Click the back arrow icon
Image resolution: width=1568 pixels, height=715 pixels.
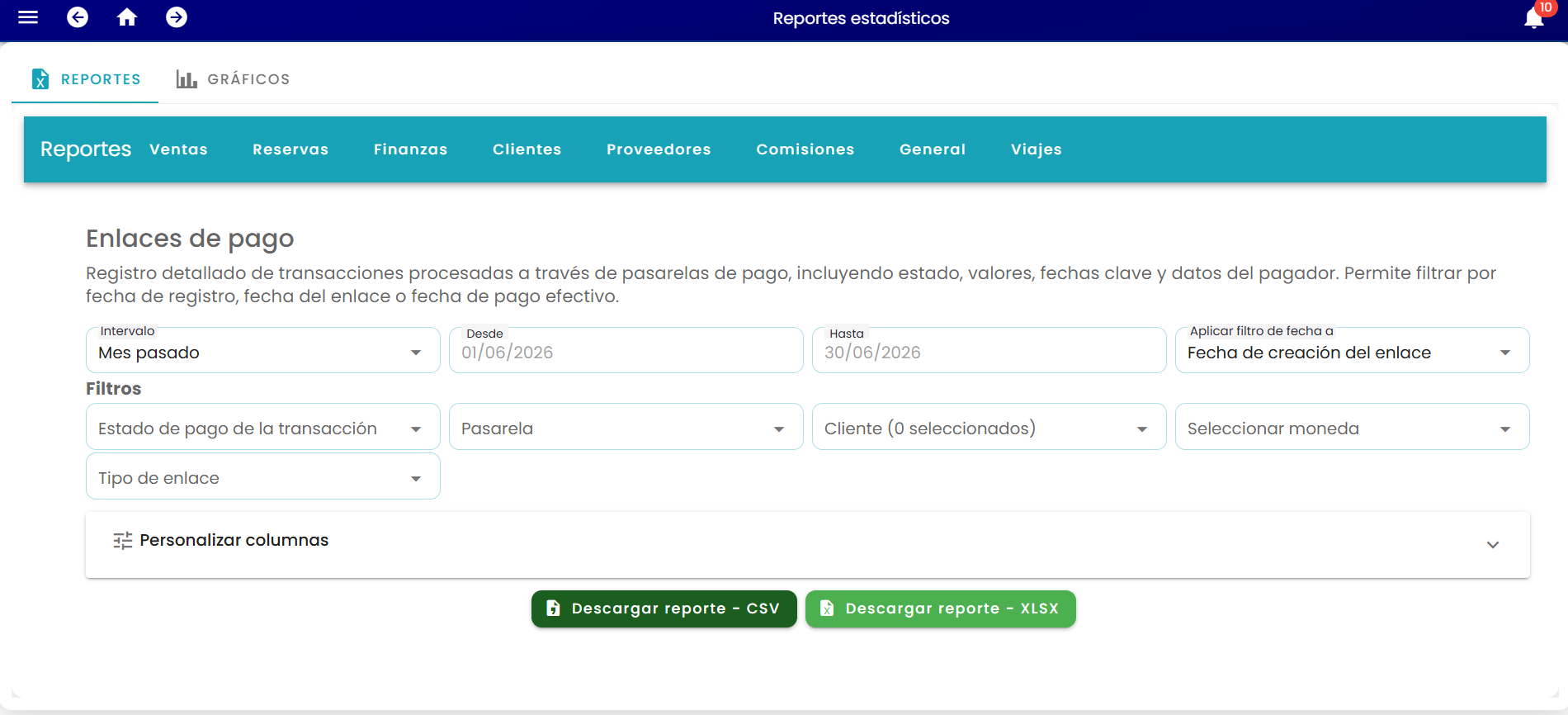[78, 17]
